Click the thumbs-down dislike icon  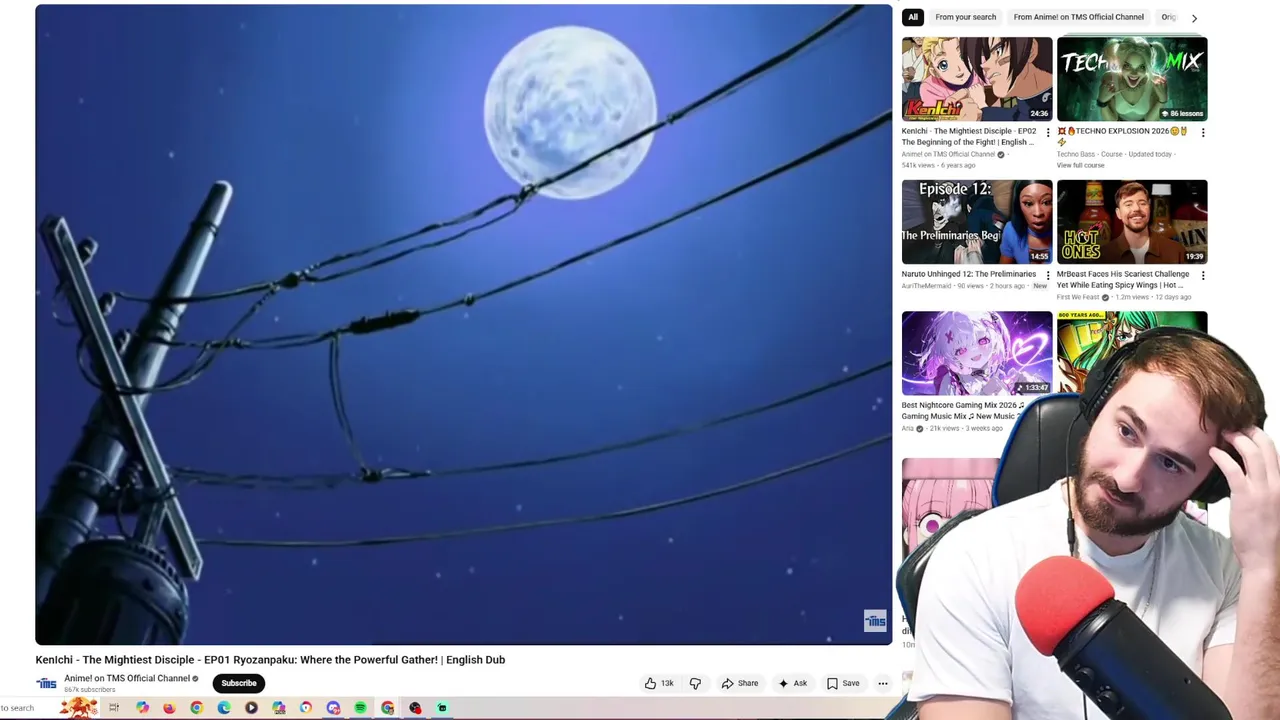695,683
